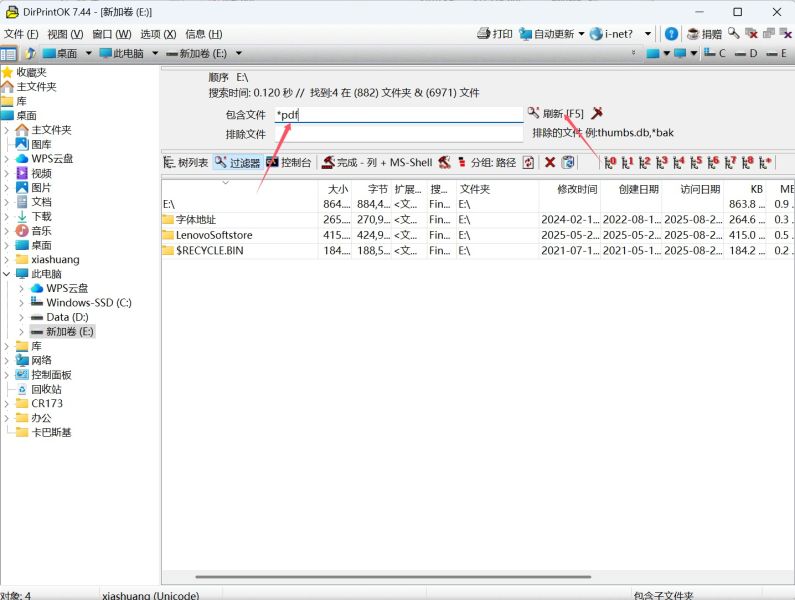Viewport: 795px width, 600px height.
Task: Open dropdown beside monitor icon at right
Action: (x=693, y=53)
